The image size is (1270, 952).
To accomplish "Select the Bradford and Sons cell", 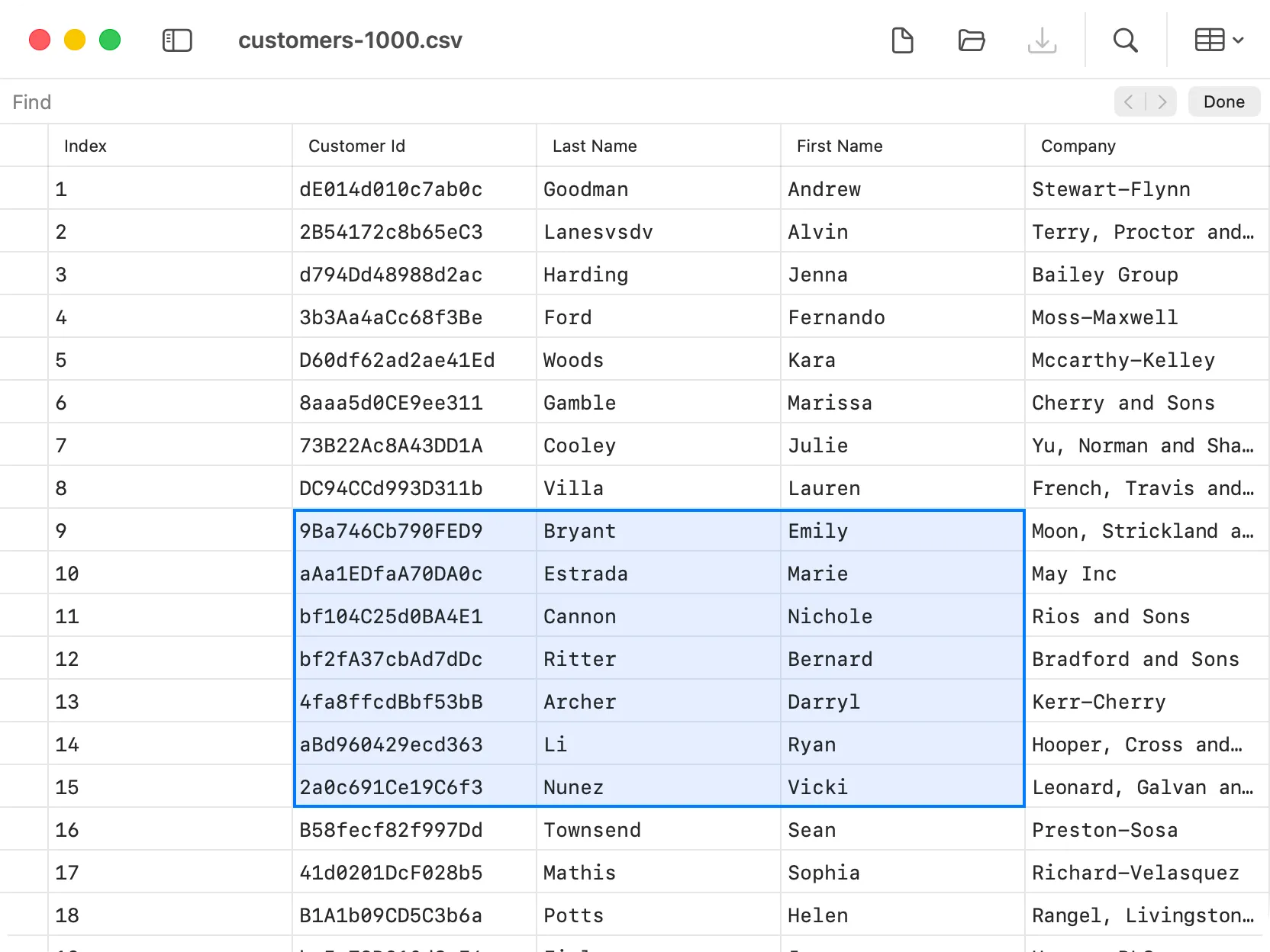I will 1147,658.
